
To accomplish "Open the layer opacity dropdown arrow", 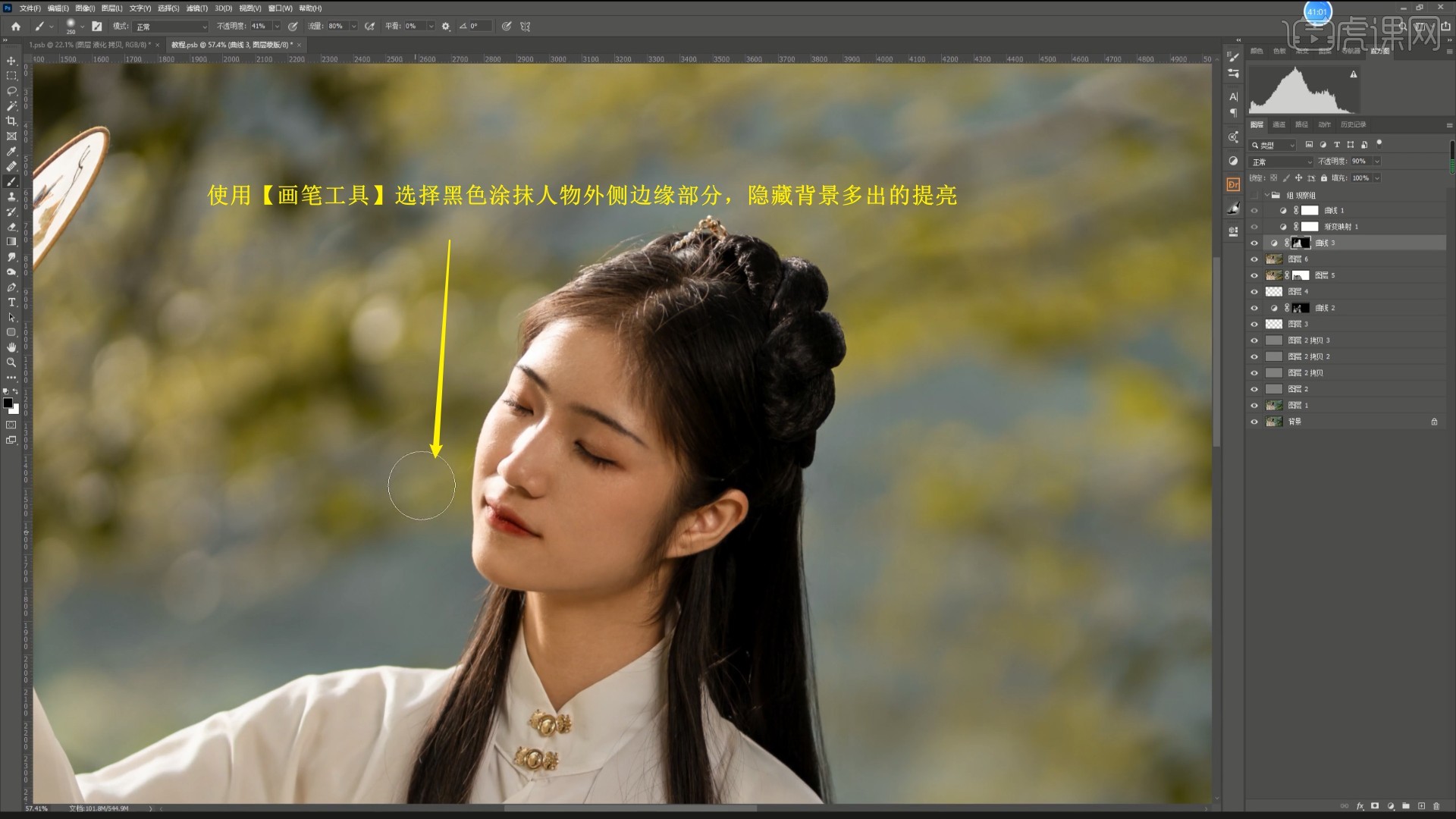I will tap(1377, 162).
